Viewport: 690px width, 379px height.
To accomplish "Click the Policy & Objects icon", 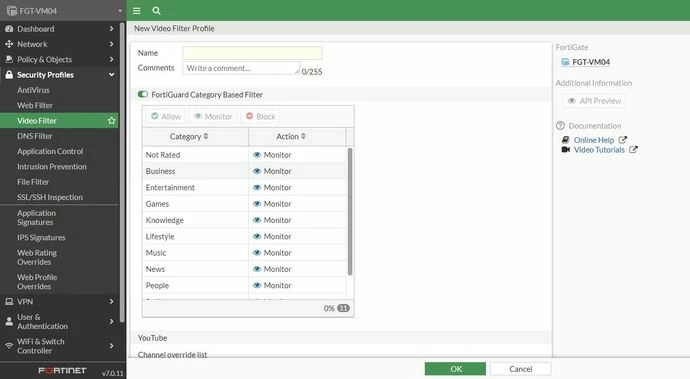I will tap(9, 59).
